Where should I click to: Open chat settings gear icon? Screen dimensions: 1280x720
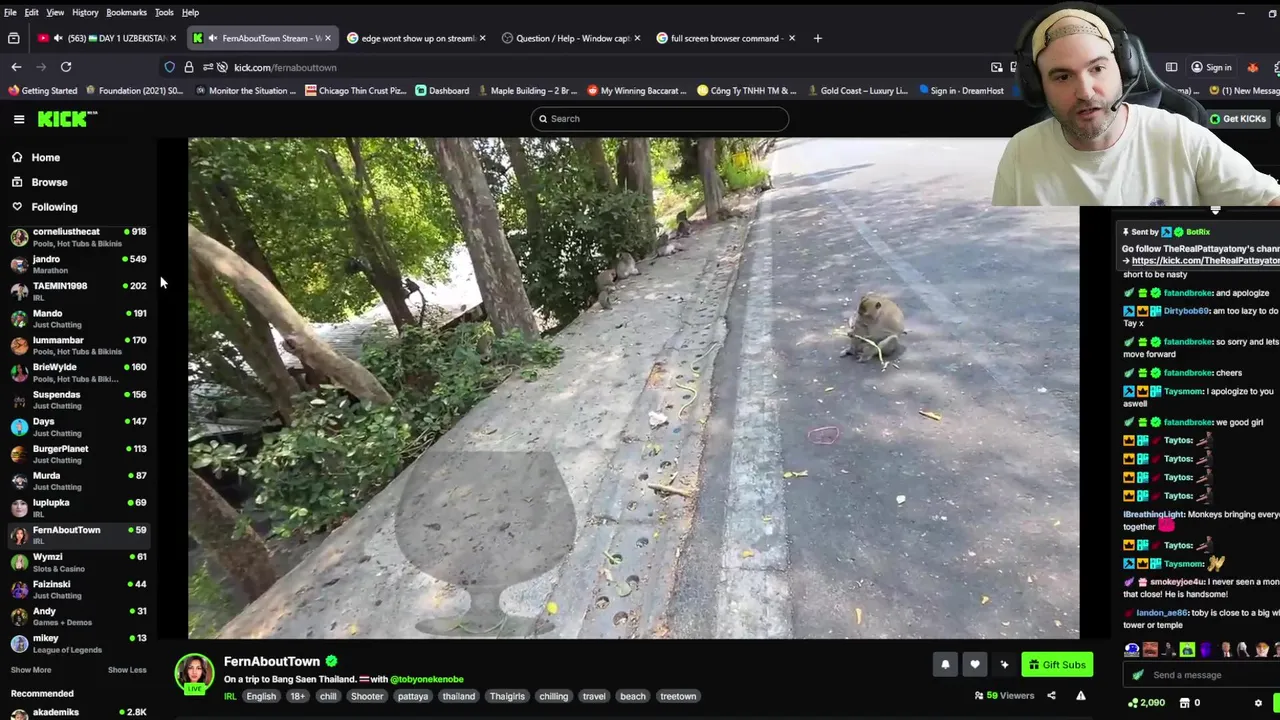tap(1258, 703)
